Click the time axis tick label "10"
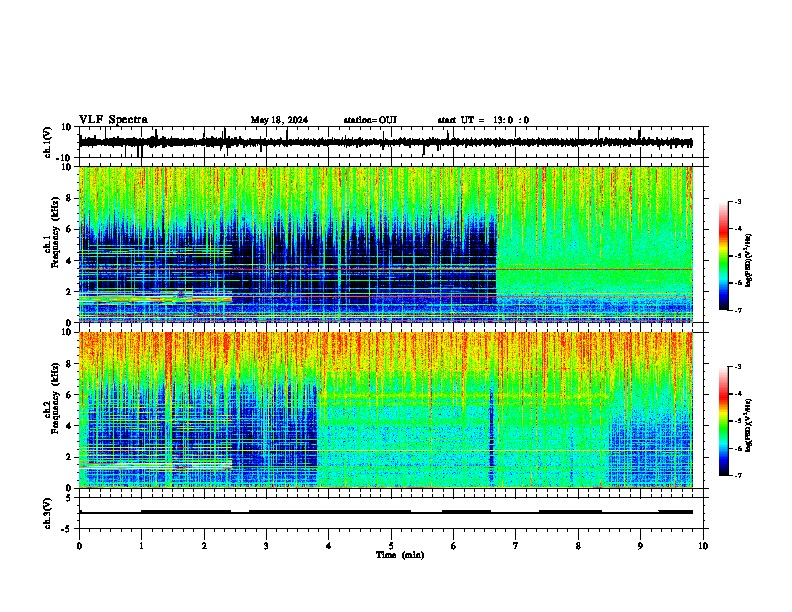The width and height of the screenshot is (792, 612). click(x=703, y=546)
